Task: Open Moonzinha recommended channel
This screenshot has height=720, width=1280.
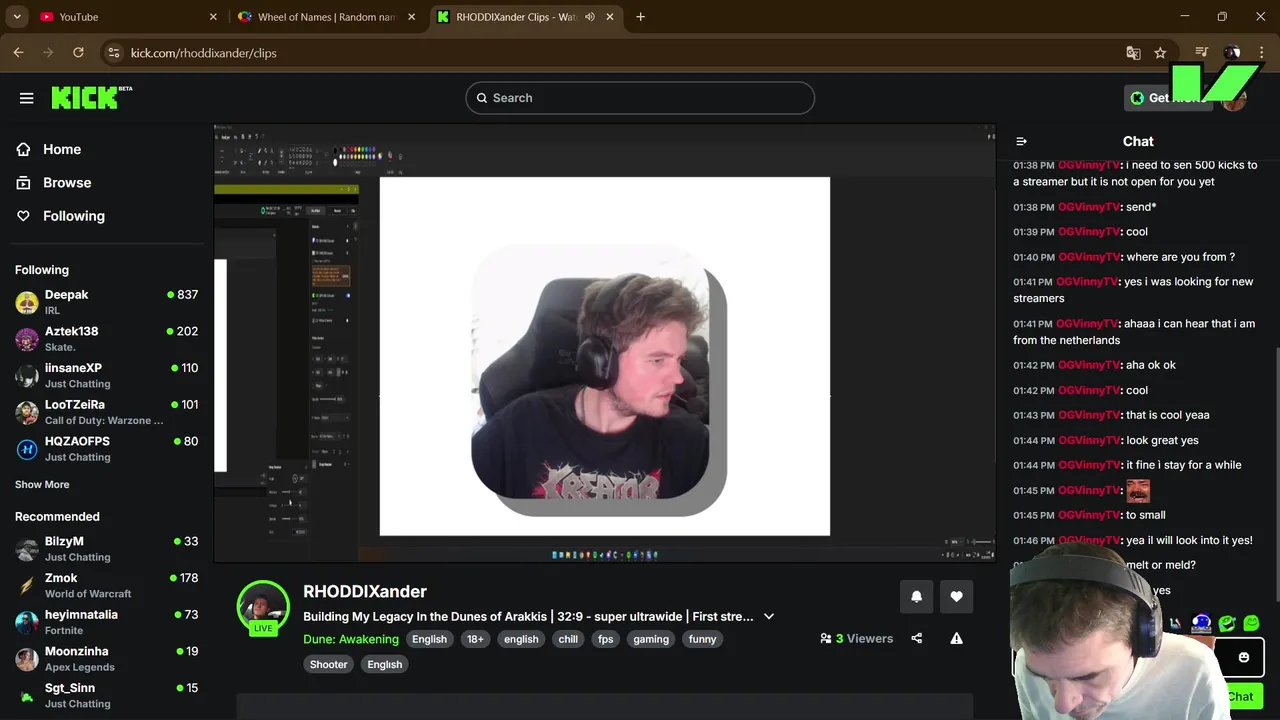Action: 106,658
